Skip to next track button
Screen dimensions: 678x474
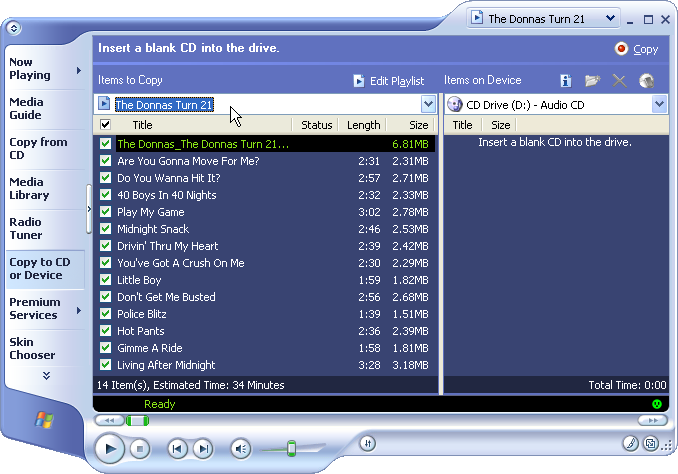203,449
